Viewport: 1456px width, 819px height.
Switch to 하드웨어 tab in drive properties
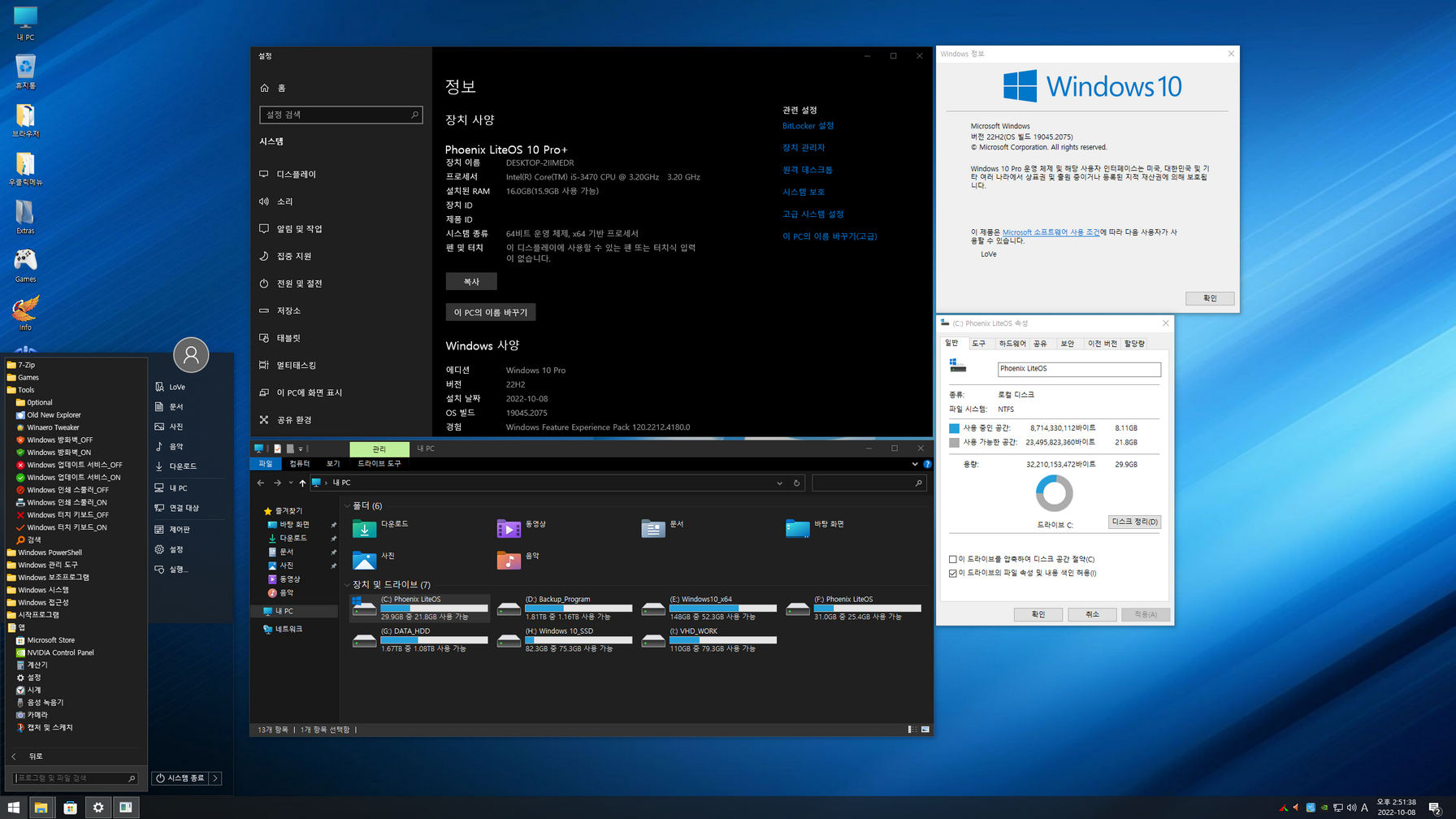(x=1012, y=344)
